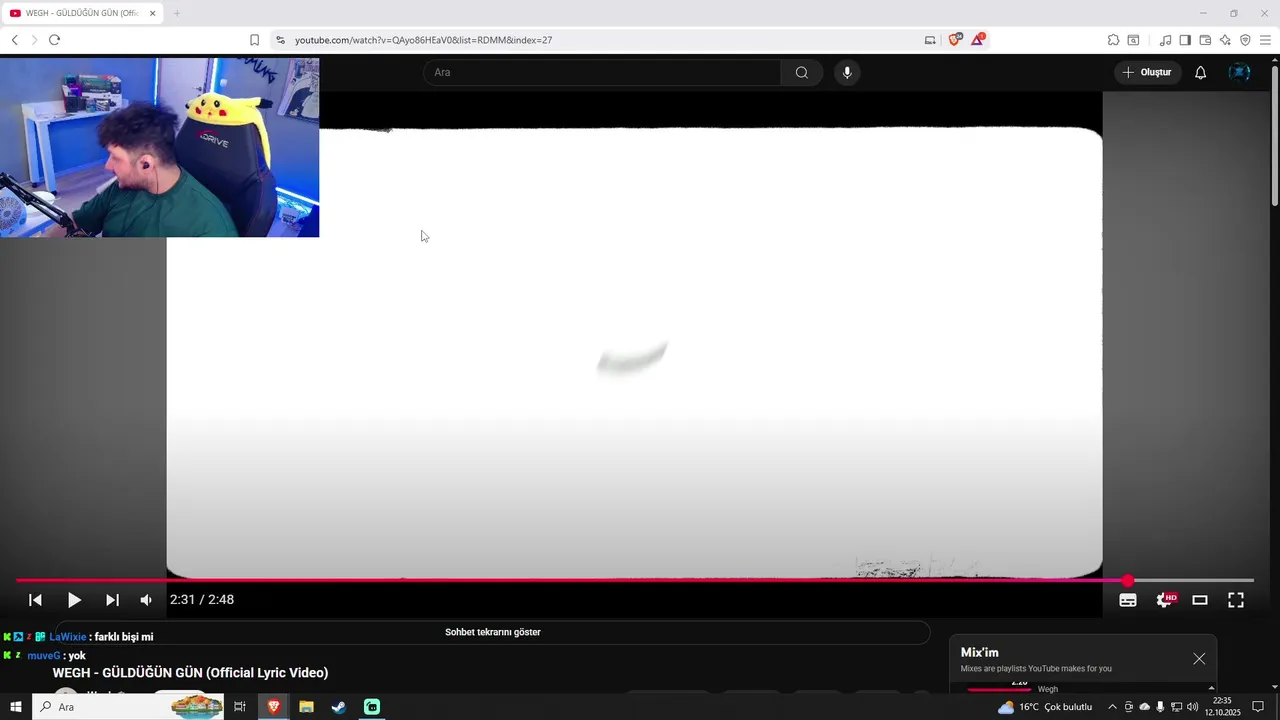Viewport: 1280px width, 720px height.
Task: Open the weather widget showing 16°C
Action: point(1045,707)
